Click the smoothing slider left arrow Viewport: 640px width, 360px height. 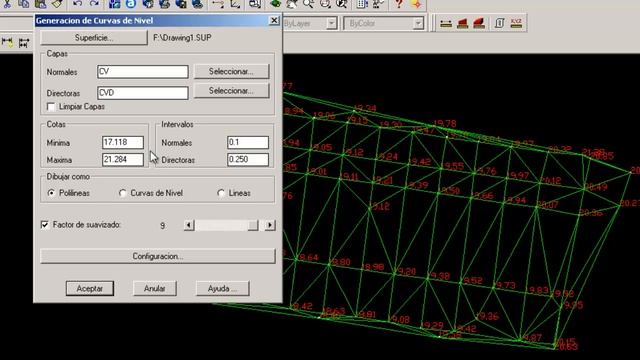[189, 225]
